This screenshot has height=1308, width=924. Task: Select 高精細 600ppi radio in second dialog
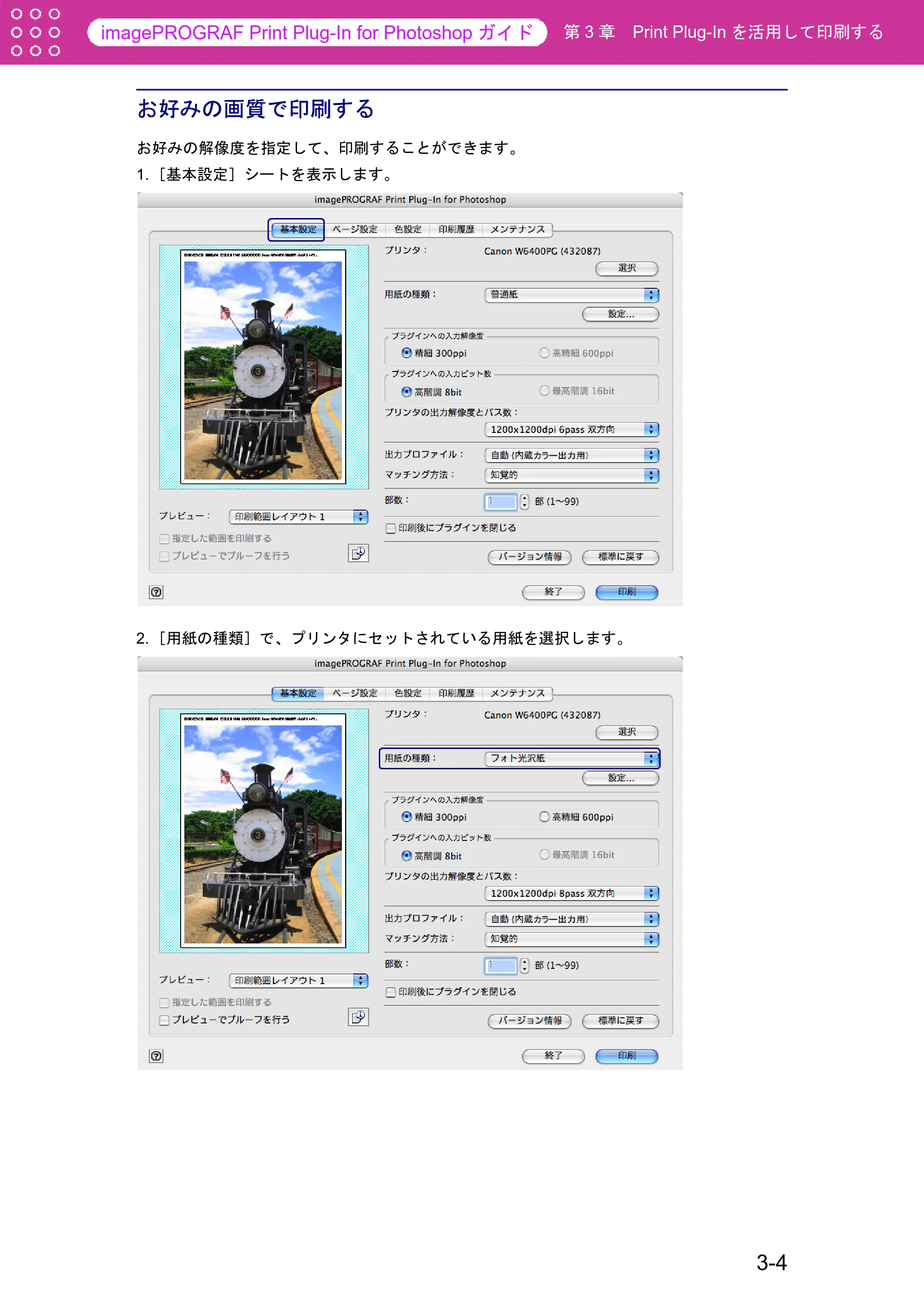[x=544, y=817]
